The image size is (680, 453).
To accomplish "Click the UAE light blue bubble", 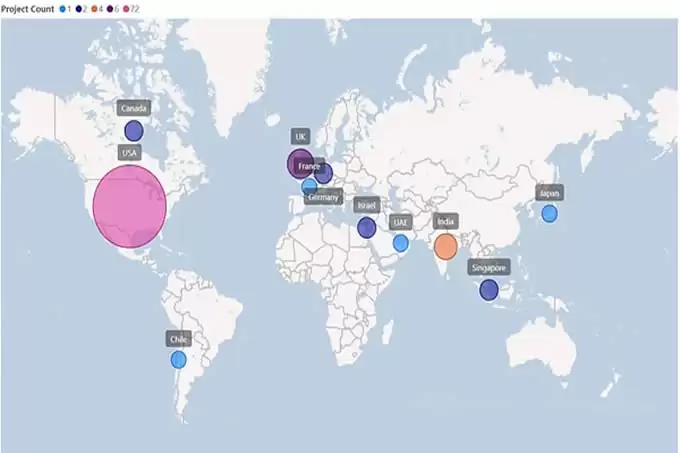I will tap(400, 243).
